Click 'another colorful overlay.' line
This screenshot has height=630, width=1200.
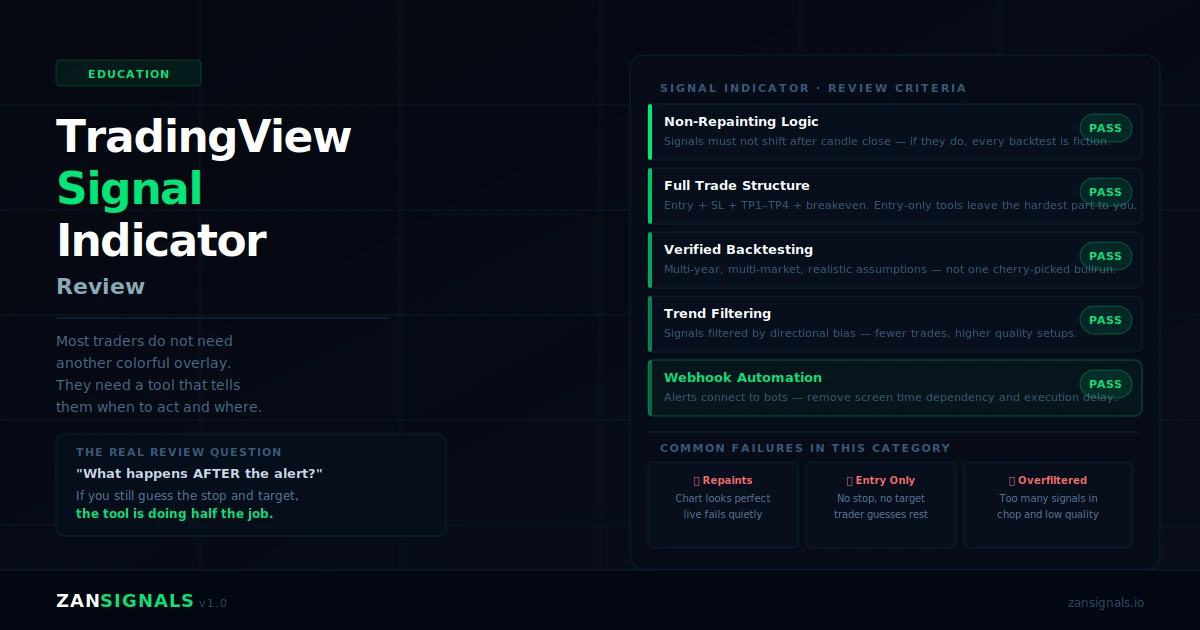[143, 363]
